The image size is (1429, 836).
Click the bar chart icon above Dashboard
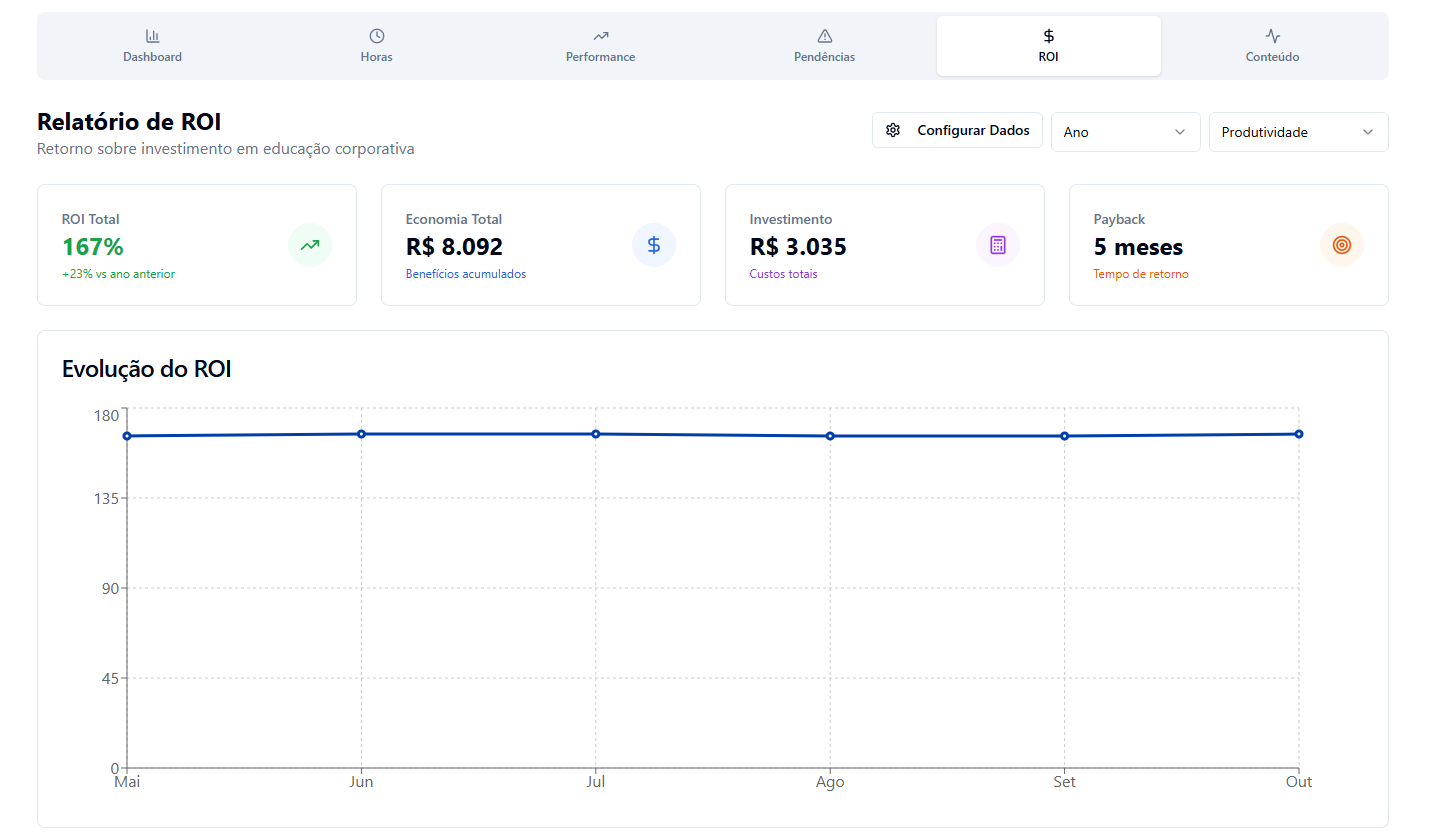tap(152, 36)
